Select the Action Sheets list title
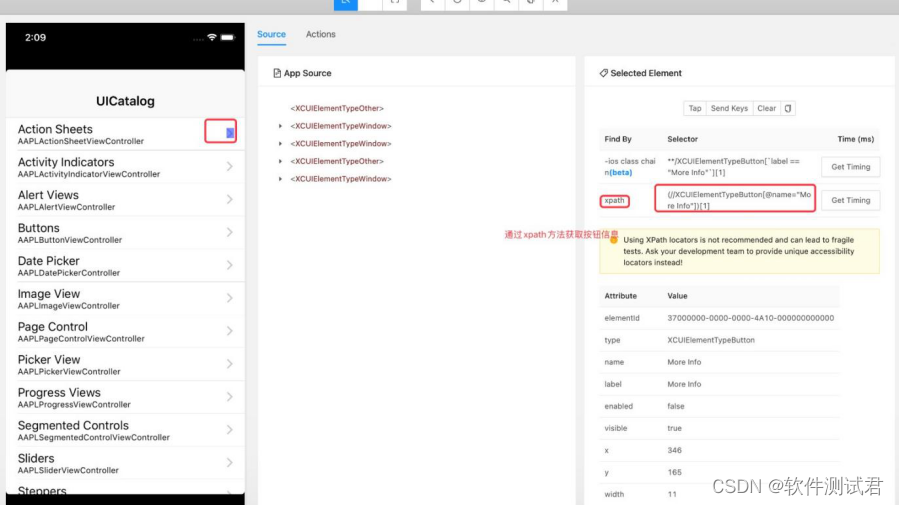 pos(55,130)
